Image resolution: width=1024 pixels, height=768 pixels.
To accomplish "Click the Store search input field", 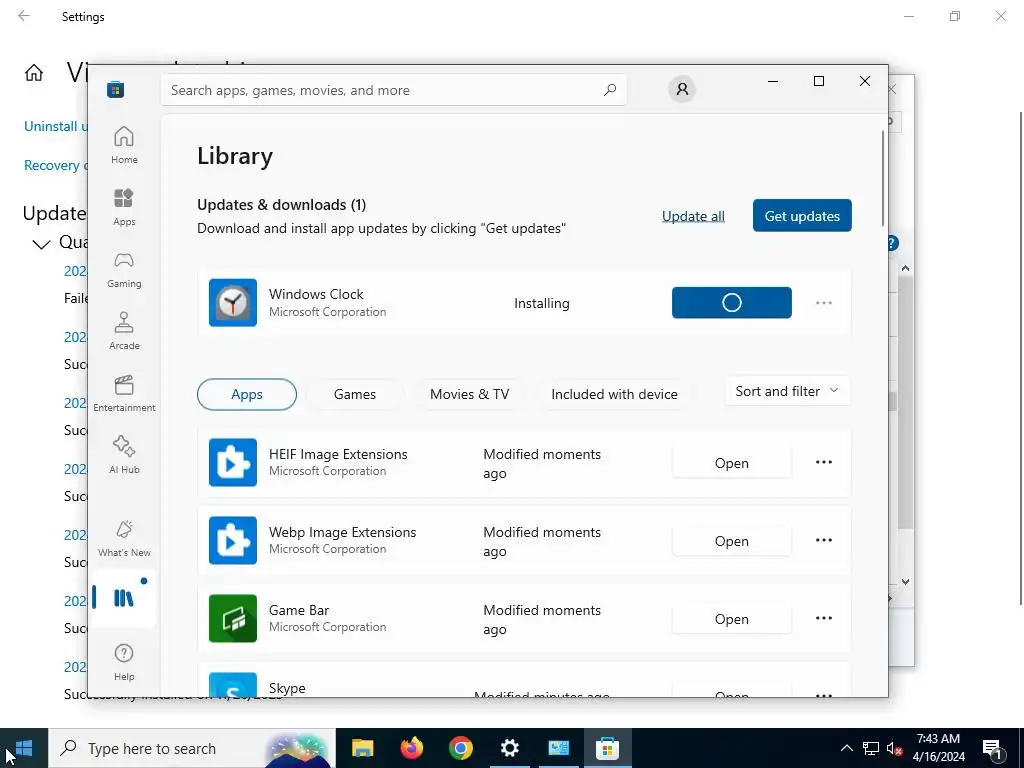I will (x=393, y=90).
